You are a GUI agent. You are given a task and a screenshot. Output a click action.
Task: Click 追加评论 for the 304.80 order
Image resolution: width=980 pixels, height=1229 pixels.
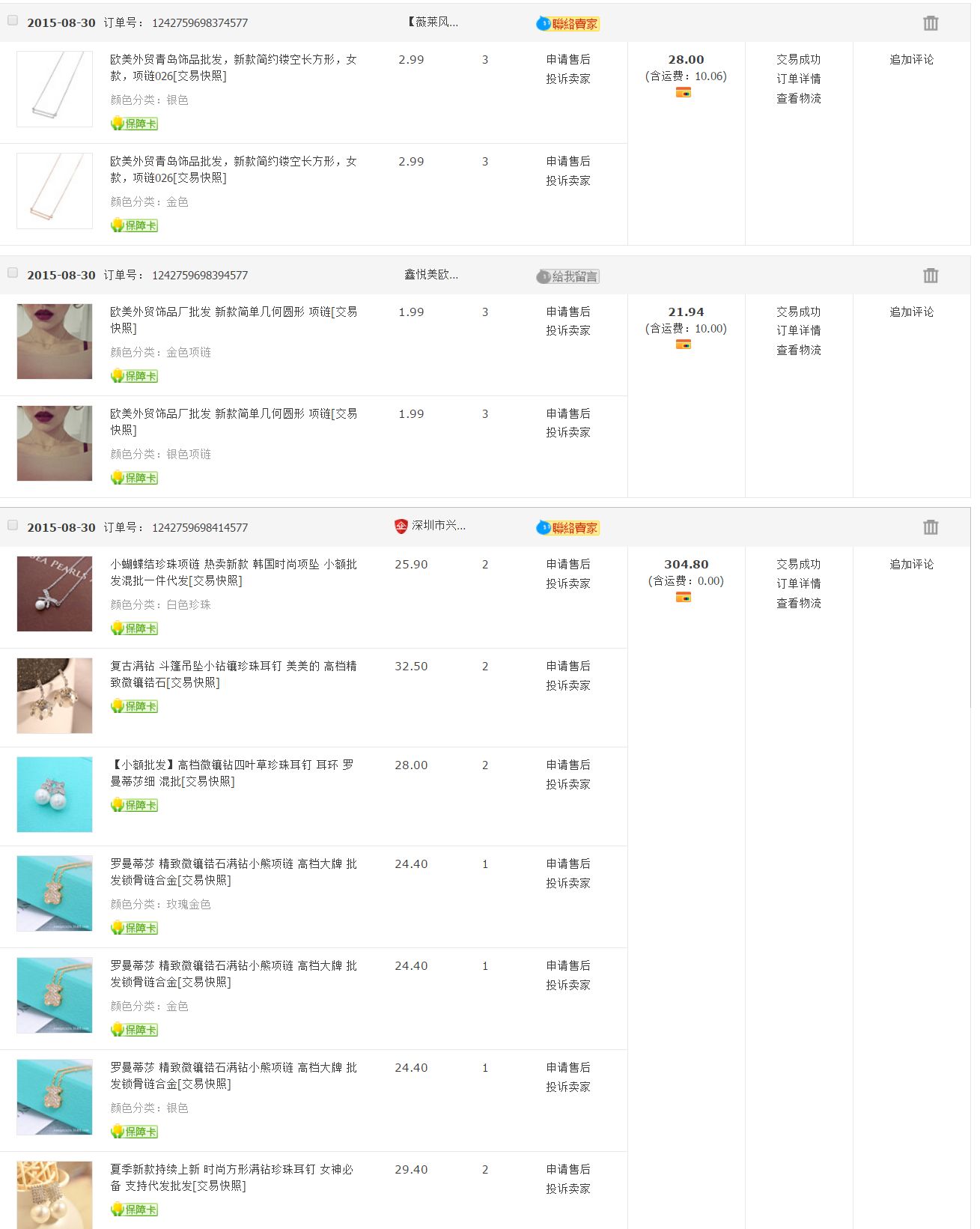coord(911,564)
